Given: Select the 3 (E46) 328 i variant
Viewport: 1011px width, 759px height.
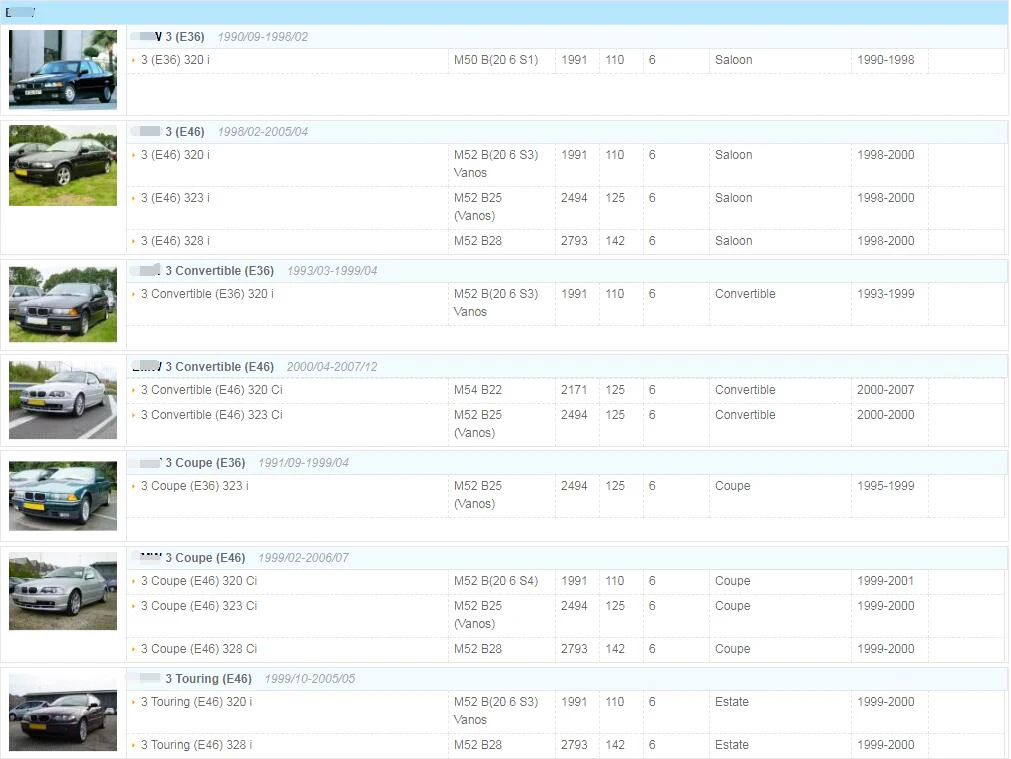Looking at the screenshot, I should [175, 241].
